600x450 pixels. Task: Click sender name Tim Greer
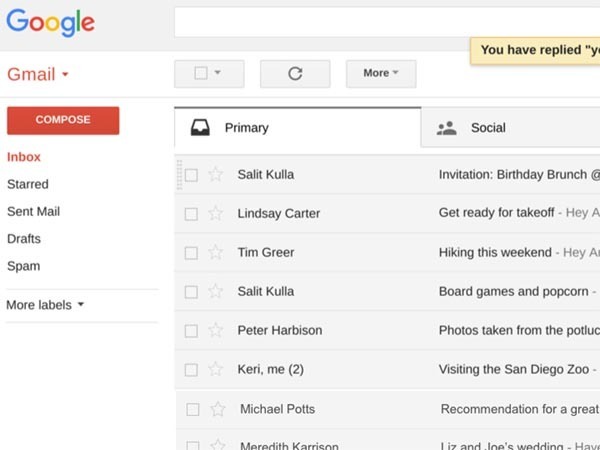point(266,253)
